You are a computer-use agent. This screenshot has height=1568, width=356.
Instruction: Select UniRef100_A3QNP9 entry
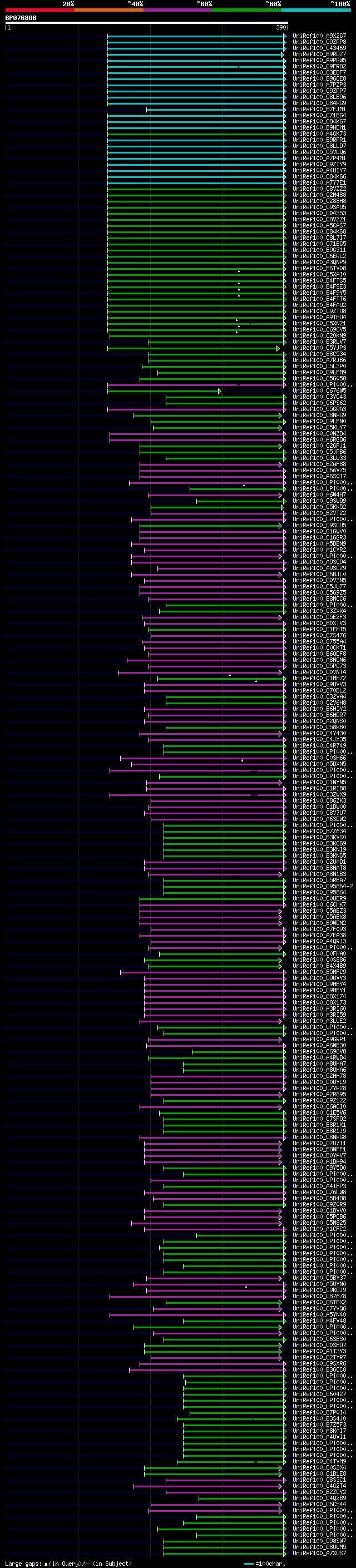(x=319, y=262)
